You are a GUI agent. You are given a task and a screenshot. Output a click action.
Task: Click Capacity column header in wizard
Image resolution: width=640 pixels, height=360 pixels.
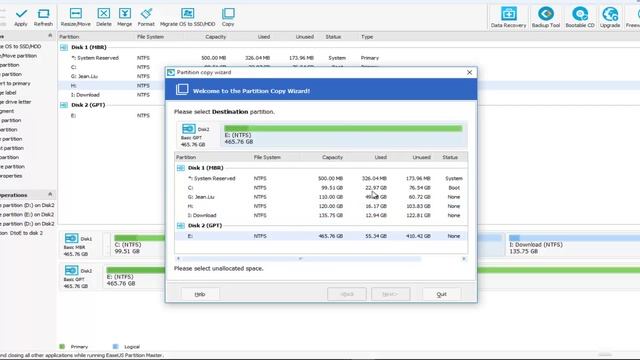click(332, 157)
